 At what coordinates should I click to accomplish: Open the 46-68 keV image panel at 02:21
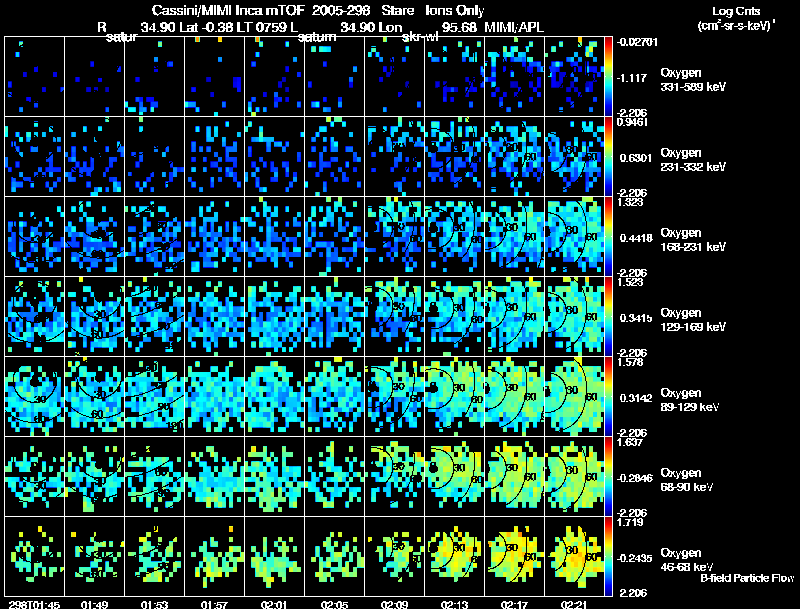click(x=574, y=556)
